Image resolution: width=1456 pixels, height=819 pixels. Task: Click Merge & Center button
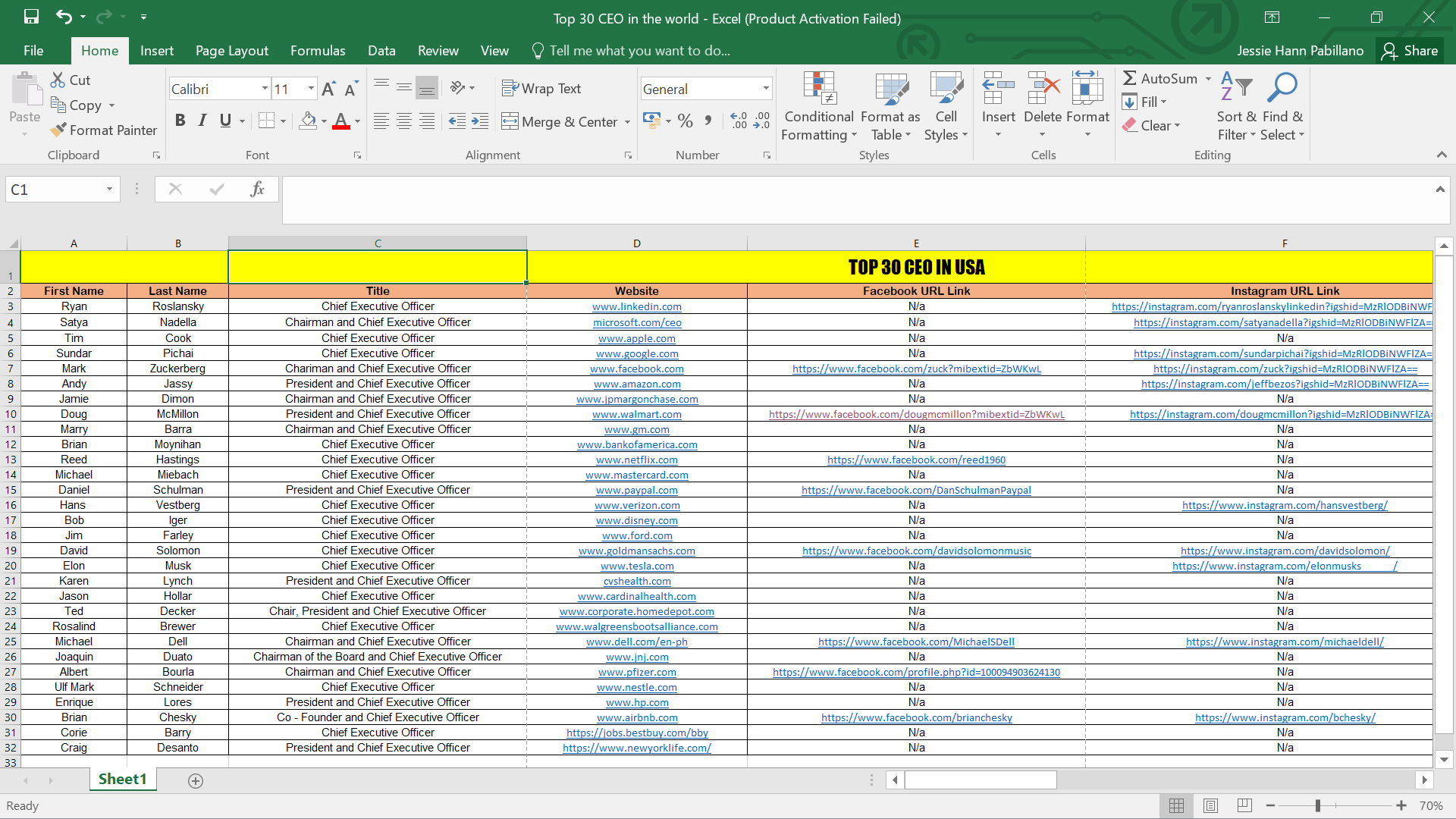pyautogui.click(x=560, y=122)
